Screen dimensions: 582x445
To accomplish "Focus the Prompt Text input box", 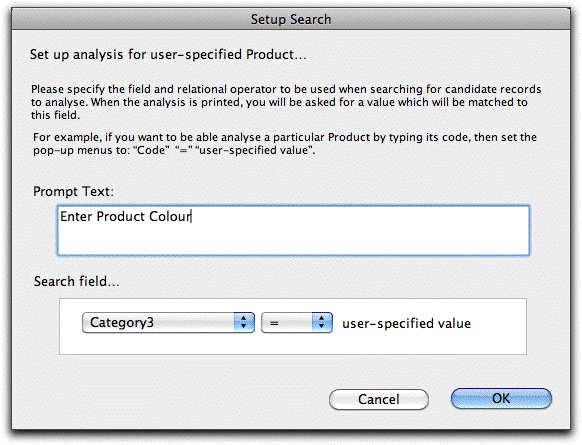I will 293,230.
